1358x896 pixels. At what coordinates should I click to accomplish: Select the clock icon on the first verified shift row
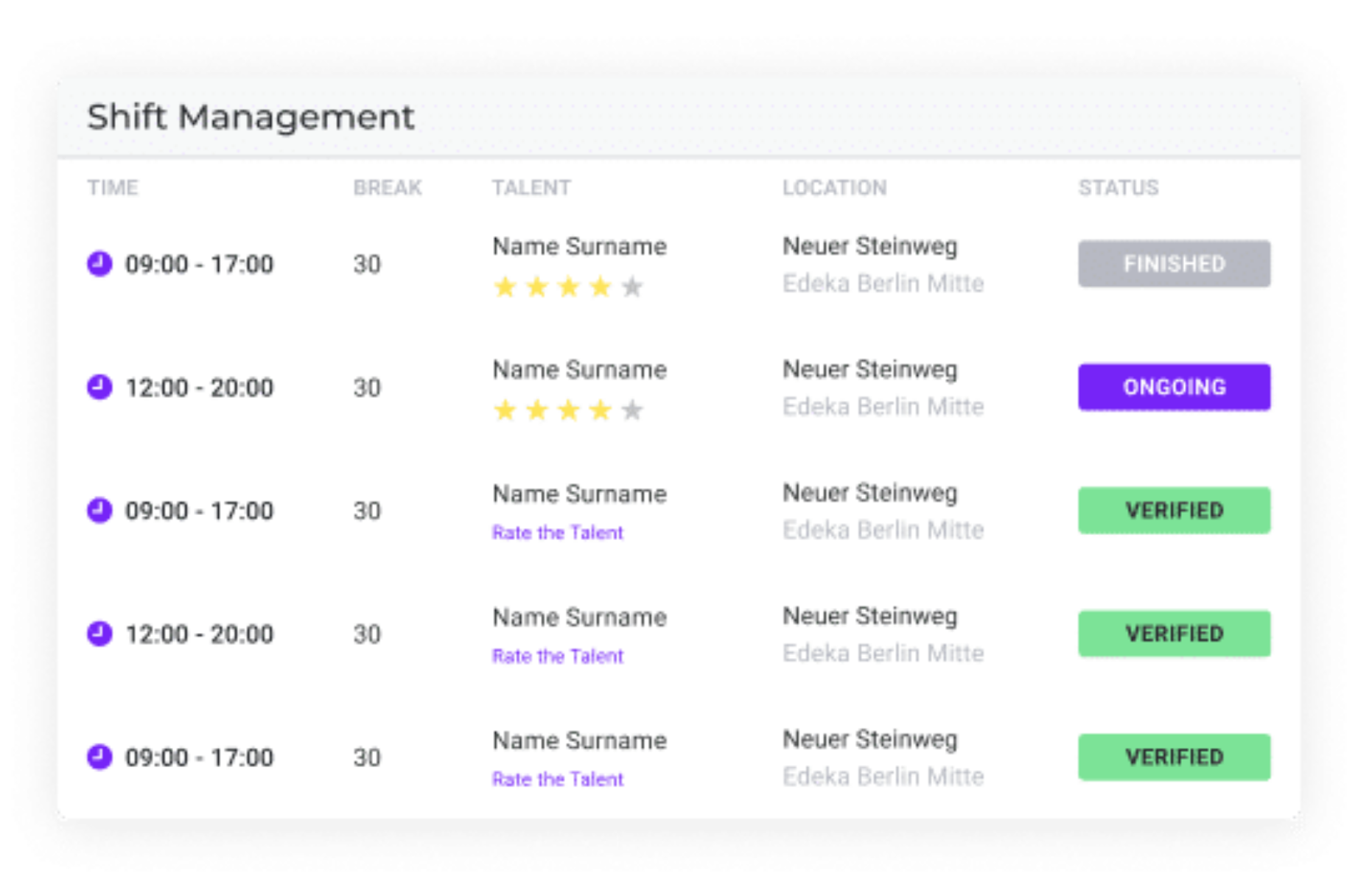pos(99,510)
